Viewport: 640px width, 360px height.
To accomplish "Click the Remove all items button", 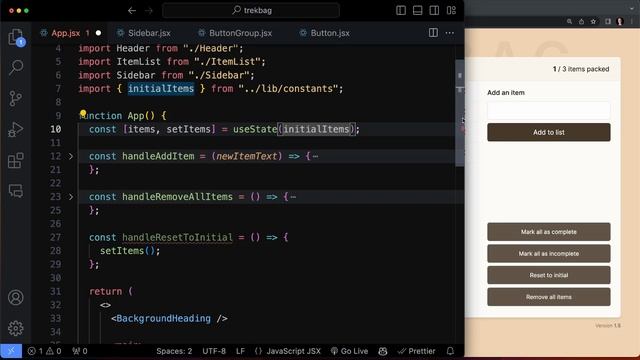I will 549,297.
